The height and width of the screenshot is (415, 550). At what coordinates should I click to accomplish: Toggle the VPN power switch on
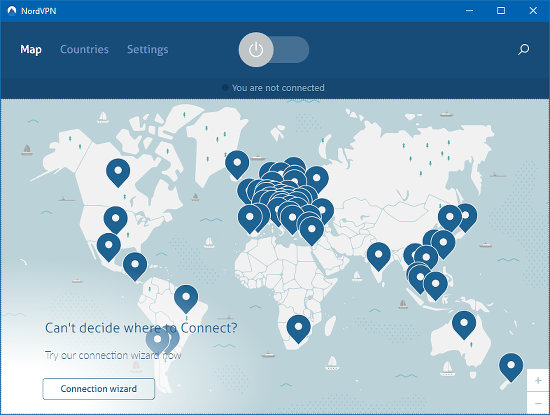click(x=274, y=49)
